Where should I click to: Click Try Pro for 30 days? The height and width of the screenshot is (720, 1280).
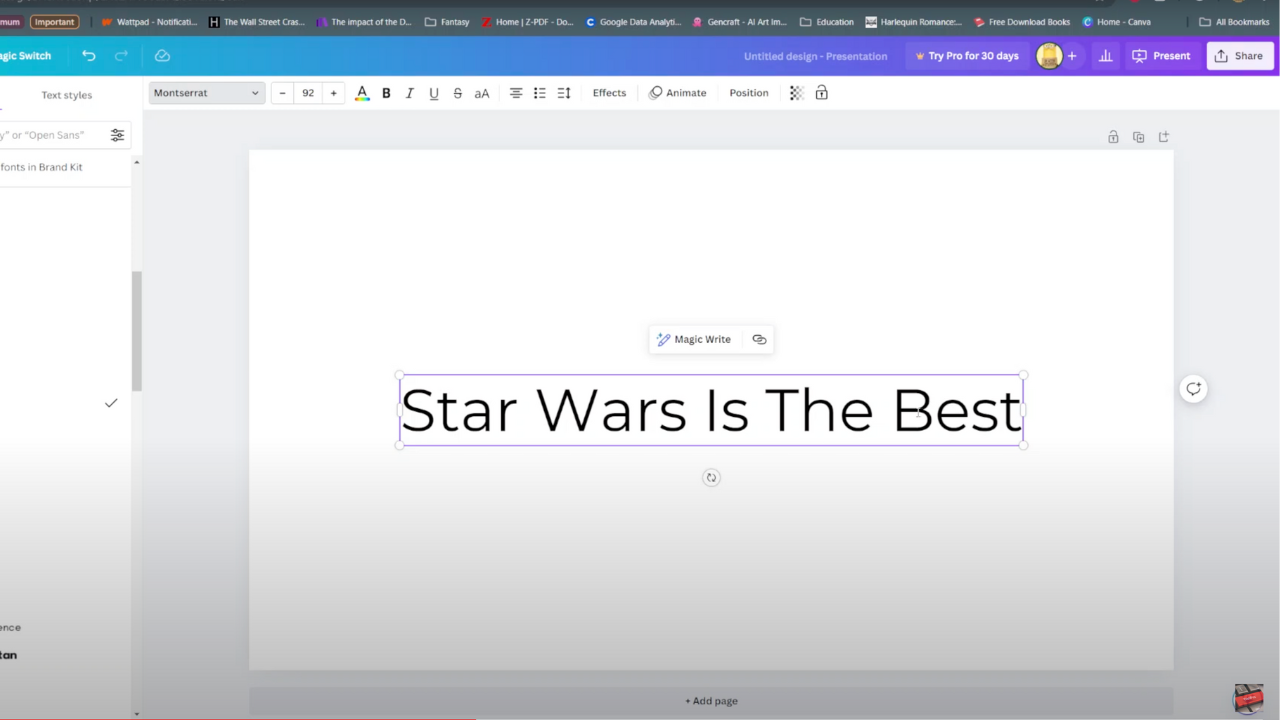tap(966, 56)
